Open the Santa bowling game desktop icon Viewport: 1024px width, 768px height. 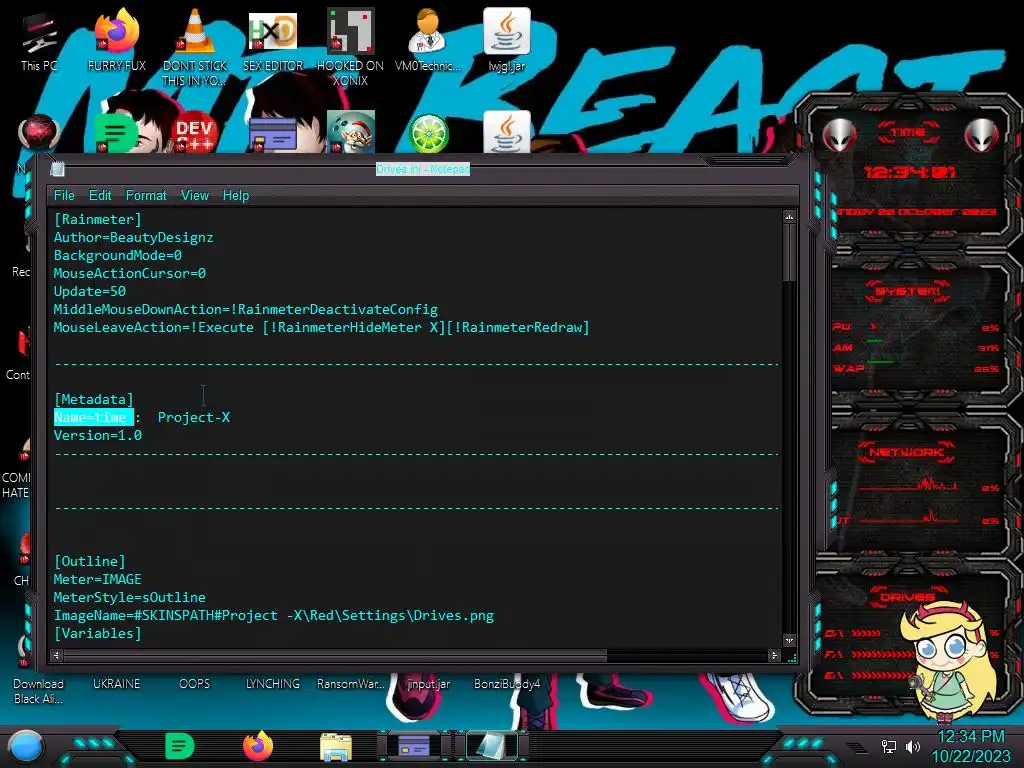coord(351,132)
